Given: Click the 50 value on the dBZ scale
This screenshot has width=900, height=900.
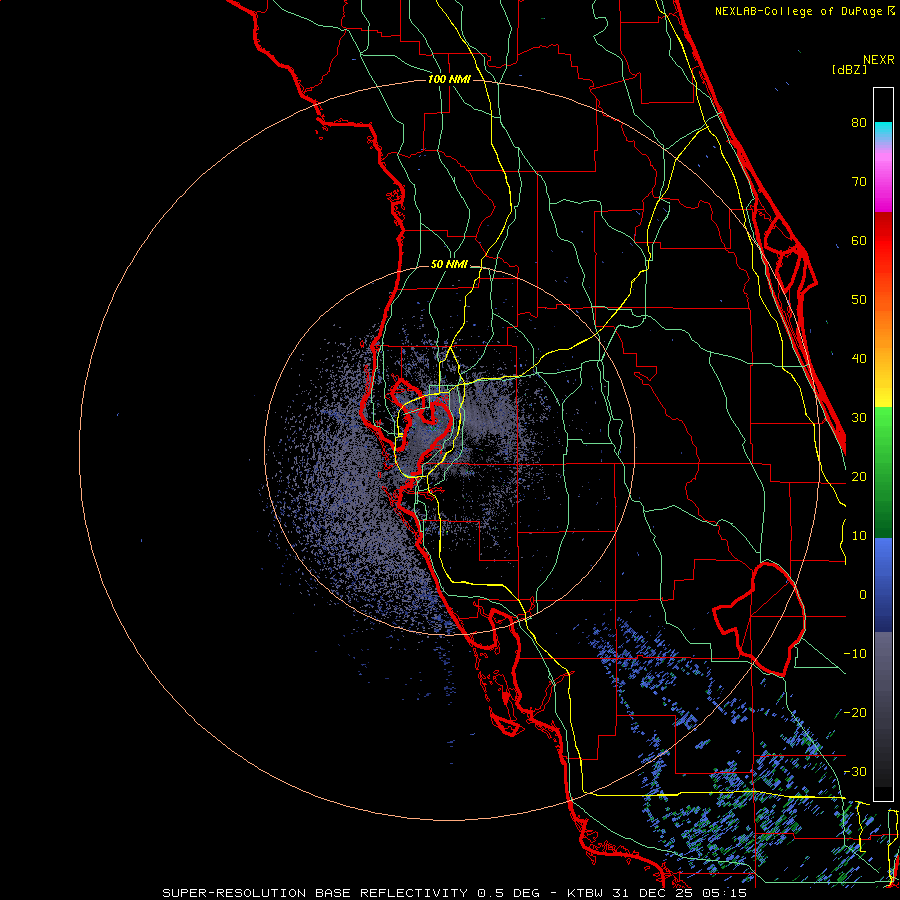Looking at the screenshot, I should (x=859, y=300).
